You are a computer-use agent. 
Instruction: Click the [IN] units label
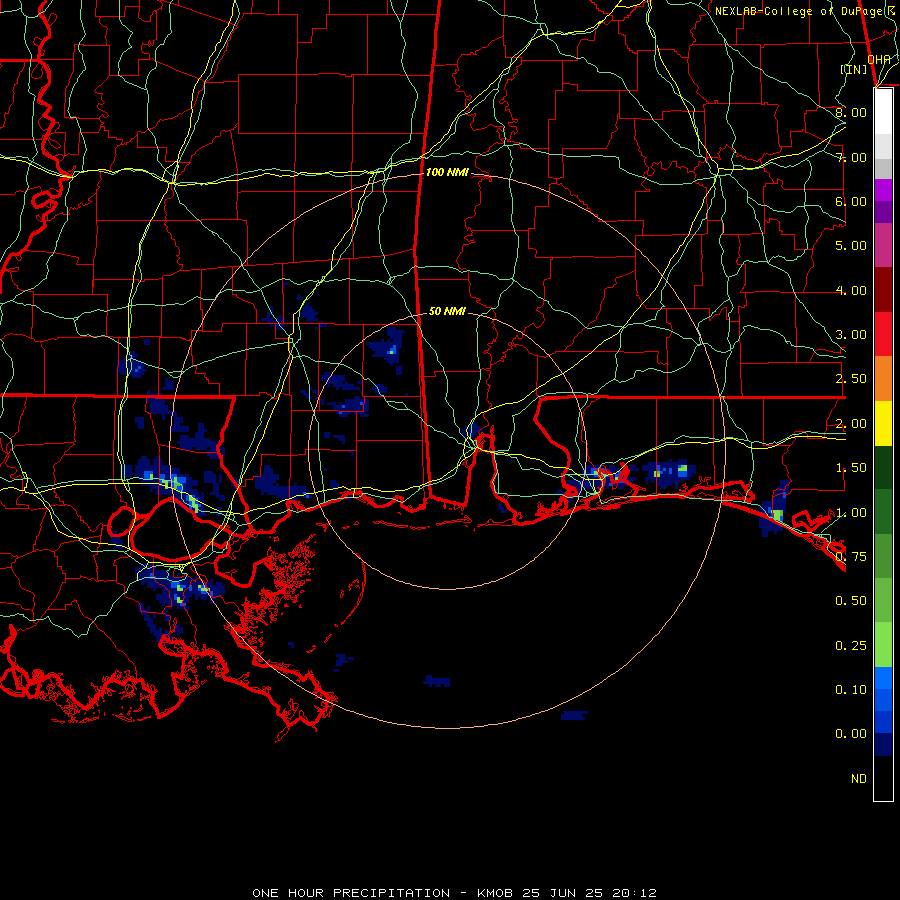pyautogui.click(x=854, y=69)
